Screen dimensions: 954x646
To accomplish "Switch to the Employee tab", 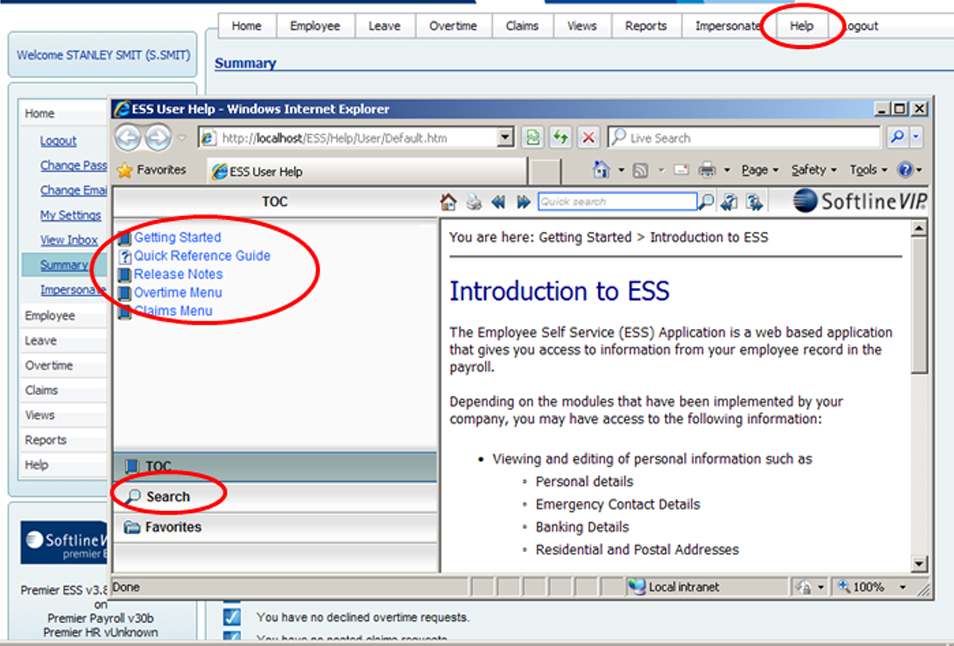I will tap(315, 26).
